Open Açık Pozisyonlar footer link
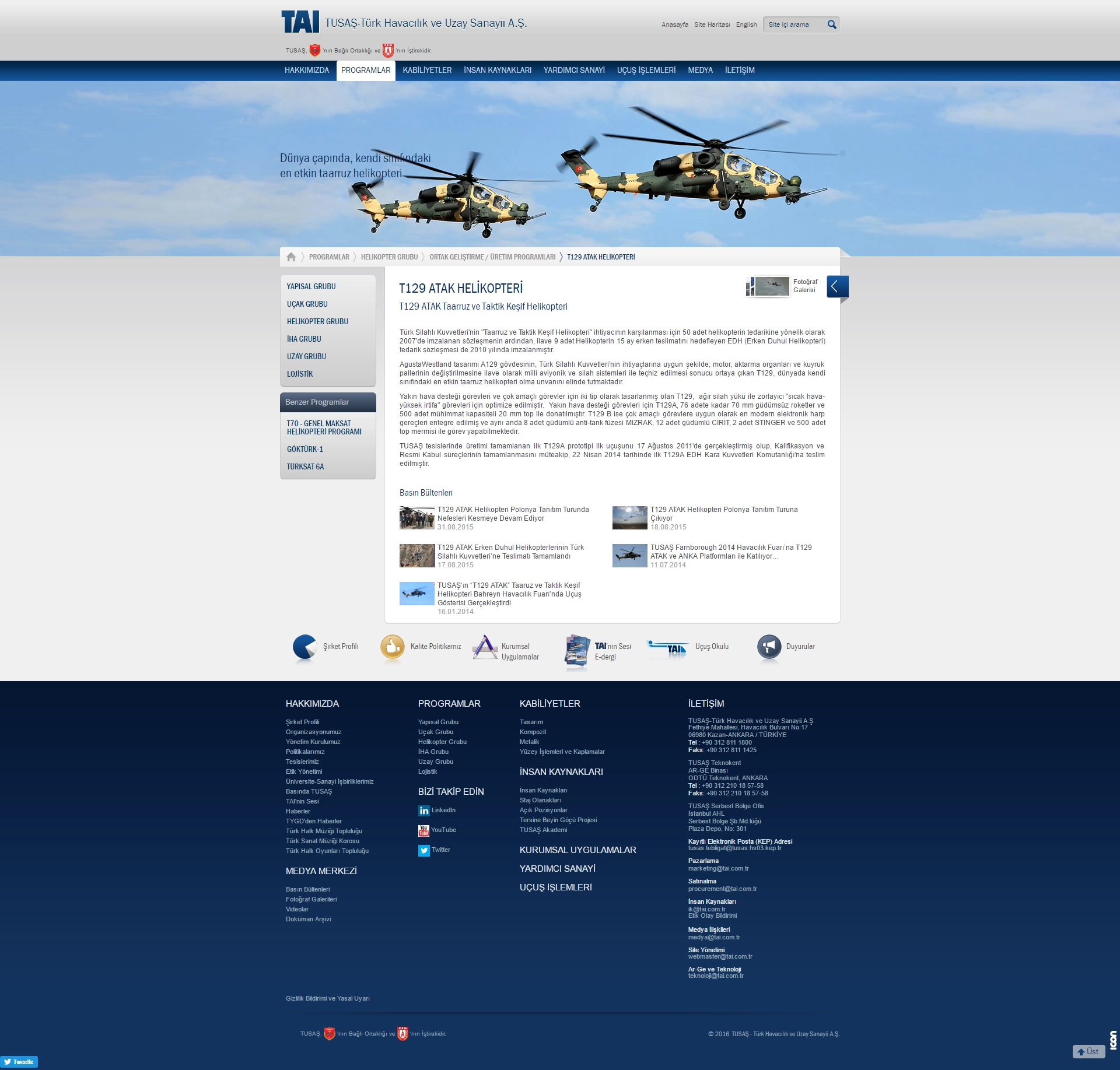 click(543, 811)
